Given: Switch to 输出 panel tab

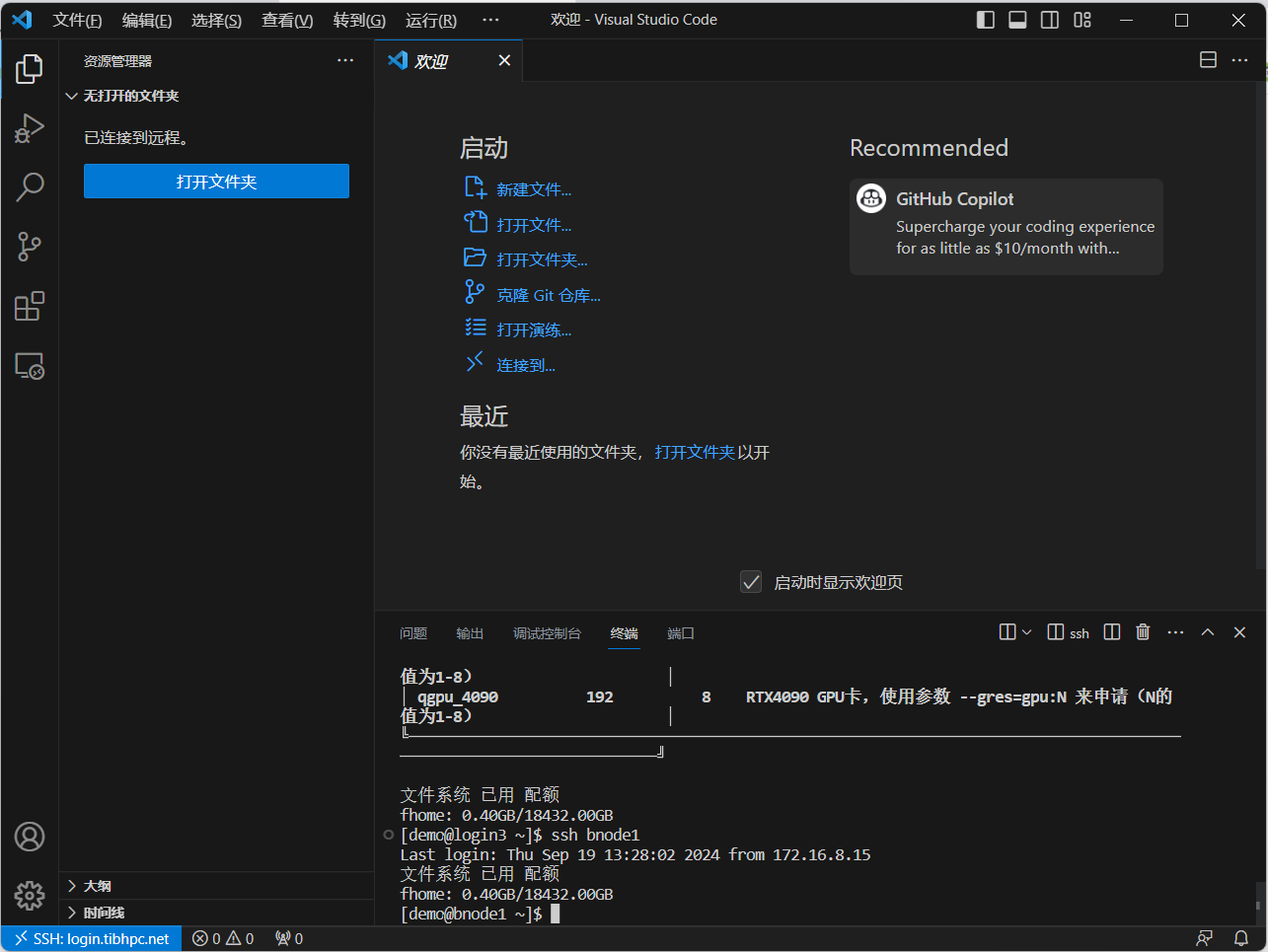Looking at the screenshot, I should 470,633.
